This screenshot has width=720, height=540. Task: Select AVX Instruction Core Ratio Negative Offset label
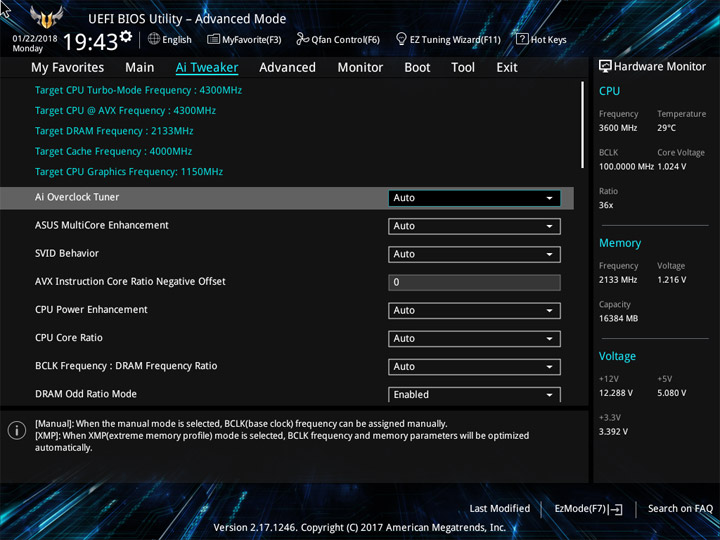click(x=130, y=281)
